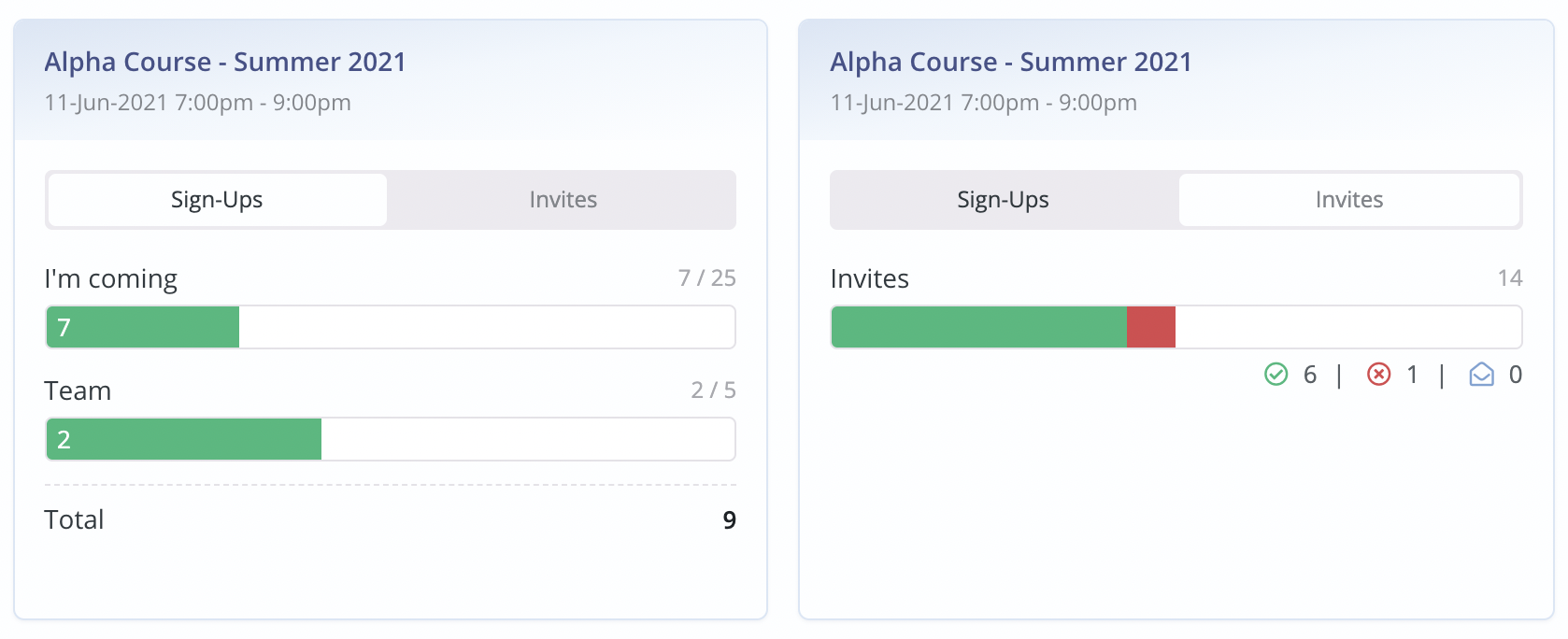Click the Total sign-ups value 9

coord(729,520)
